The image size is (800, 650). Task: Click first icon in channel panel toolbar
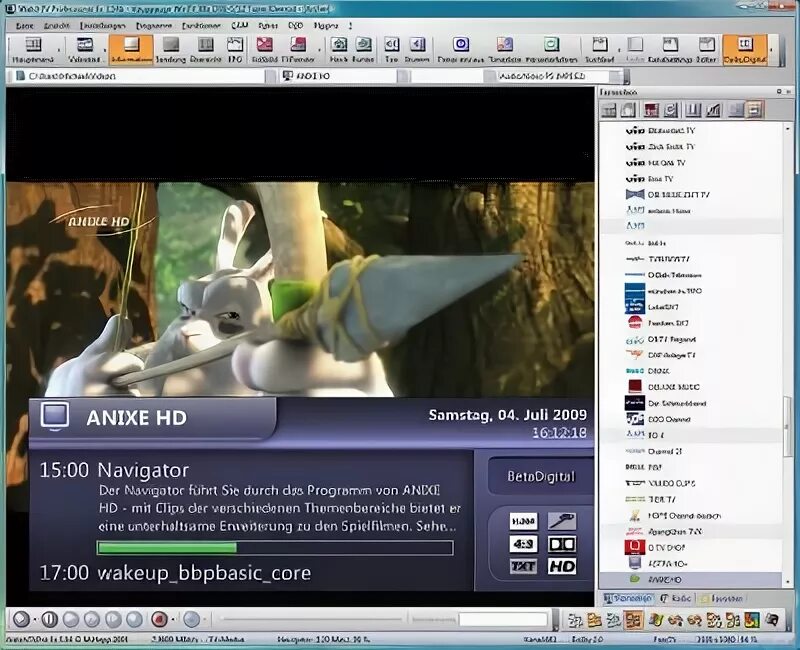tap(608, 110)
